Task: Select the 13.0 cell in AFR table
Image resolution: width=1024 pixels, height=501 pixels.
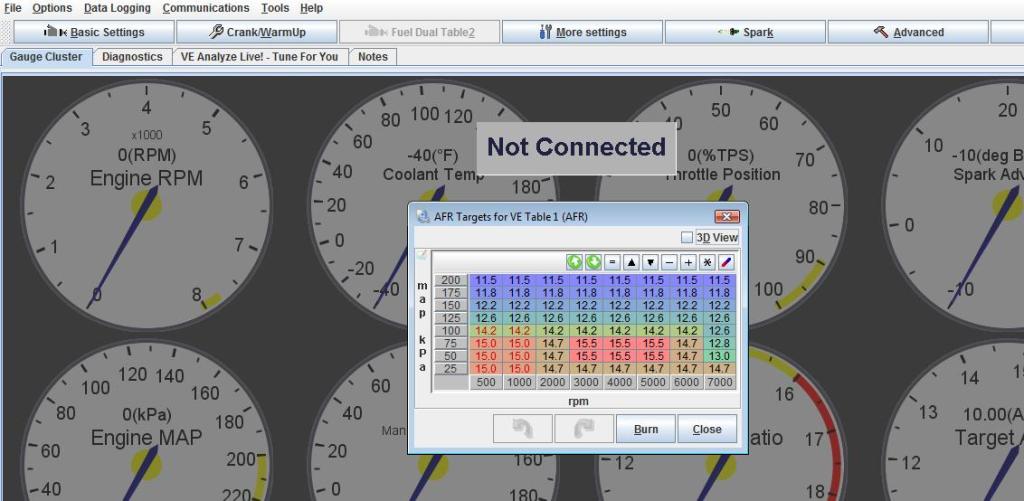Action: coord(719,356)
